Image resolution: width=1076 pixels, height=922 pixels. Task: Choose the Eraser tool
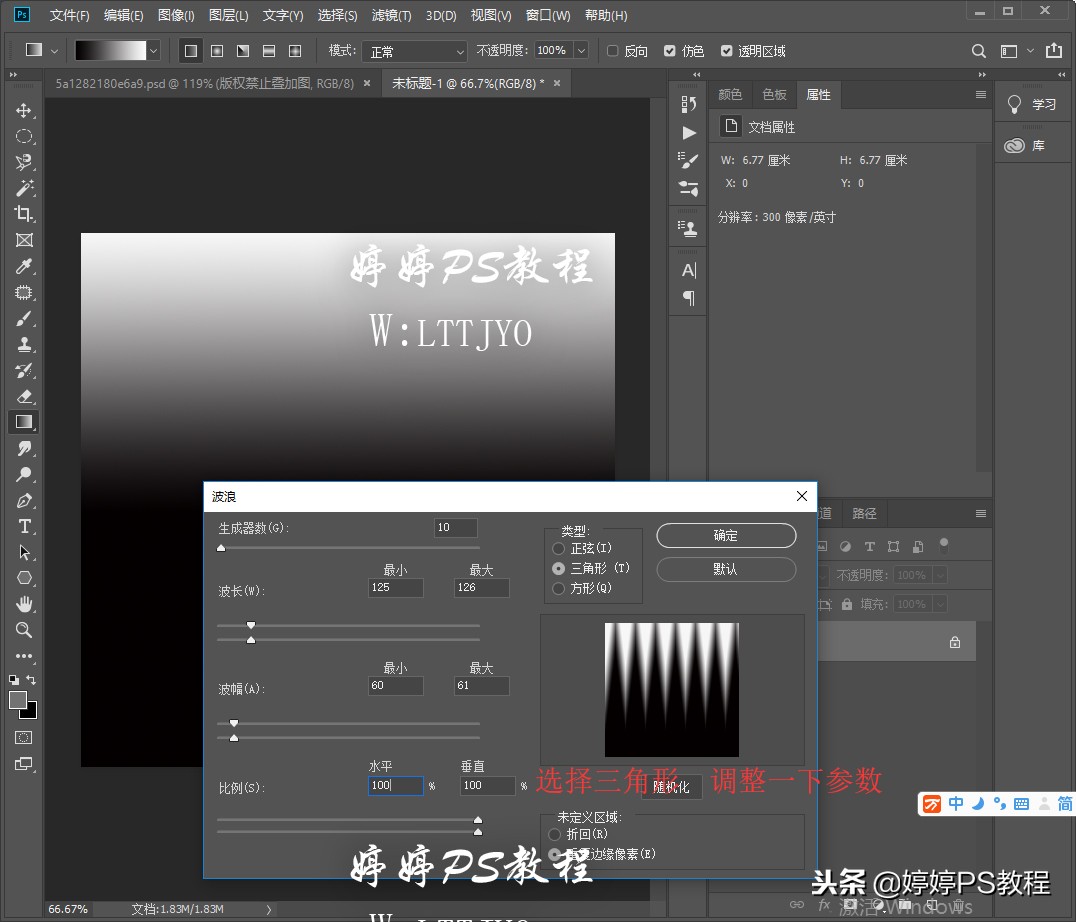coord(24,396)
